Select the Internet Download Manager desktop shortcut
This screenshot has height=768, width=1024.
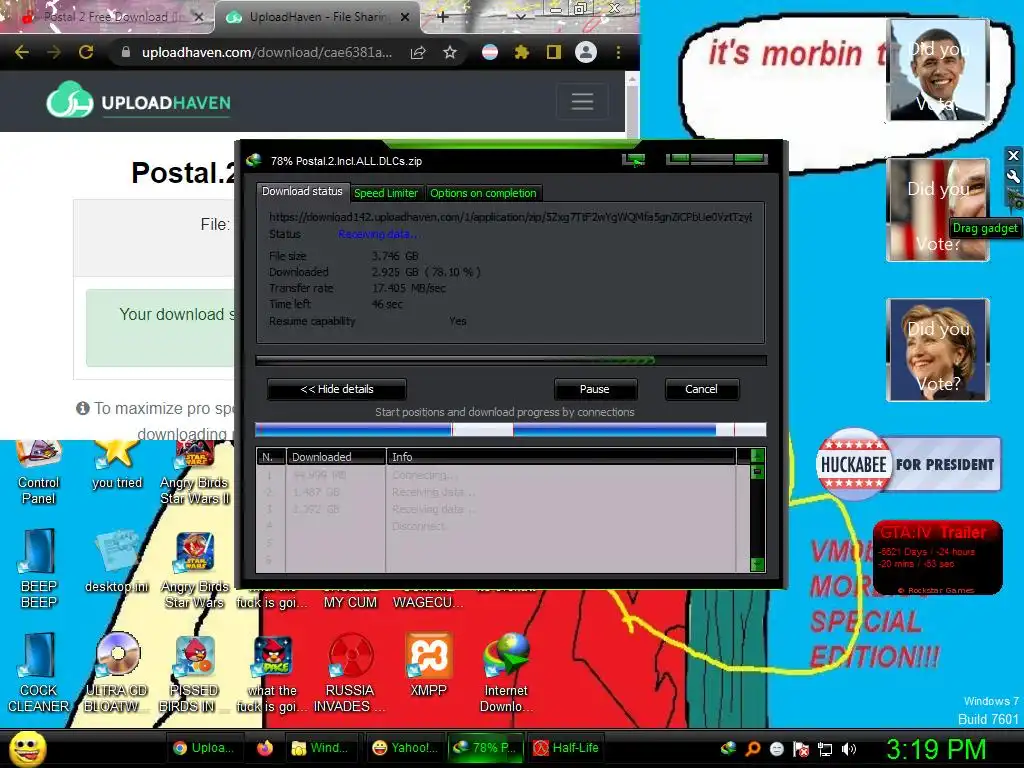coord(506,673)
